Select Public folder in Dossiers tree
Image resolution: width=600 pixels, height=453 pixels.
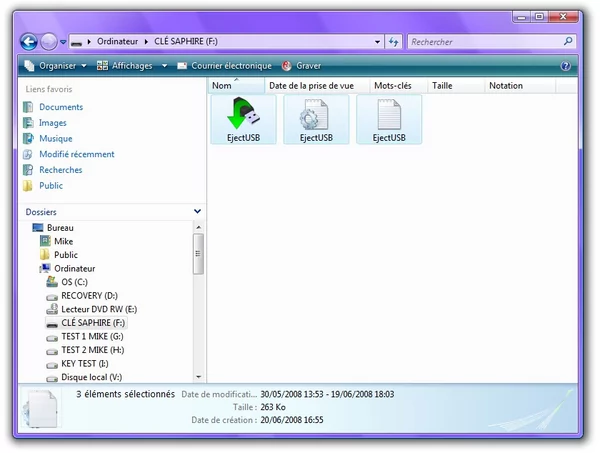pyautogui.click(x=66, y=255)
